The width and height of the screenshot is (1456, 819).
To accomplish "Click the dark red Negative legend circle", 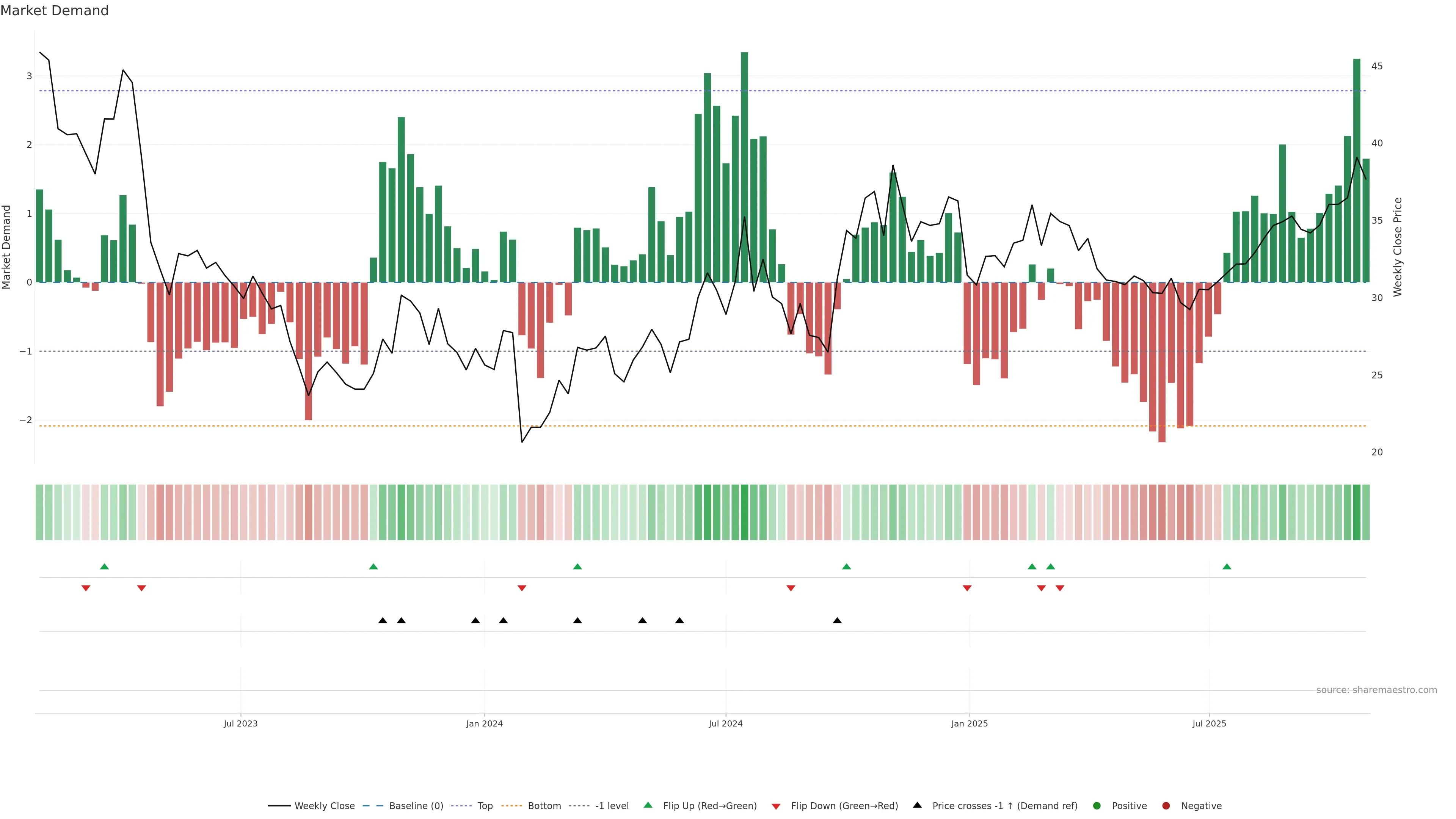I will coord(1166,805).
